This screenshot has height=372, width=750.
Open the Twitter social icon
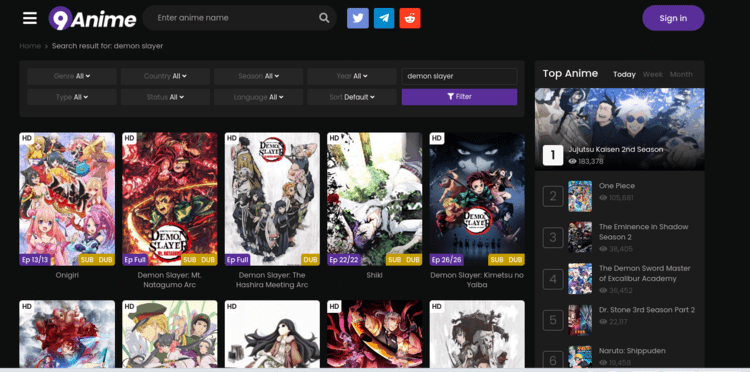pyautogui.click(x=358, y=18)
